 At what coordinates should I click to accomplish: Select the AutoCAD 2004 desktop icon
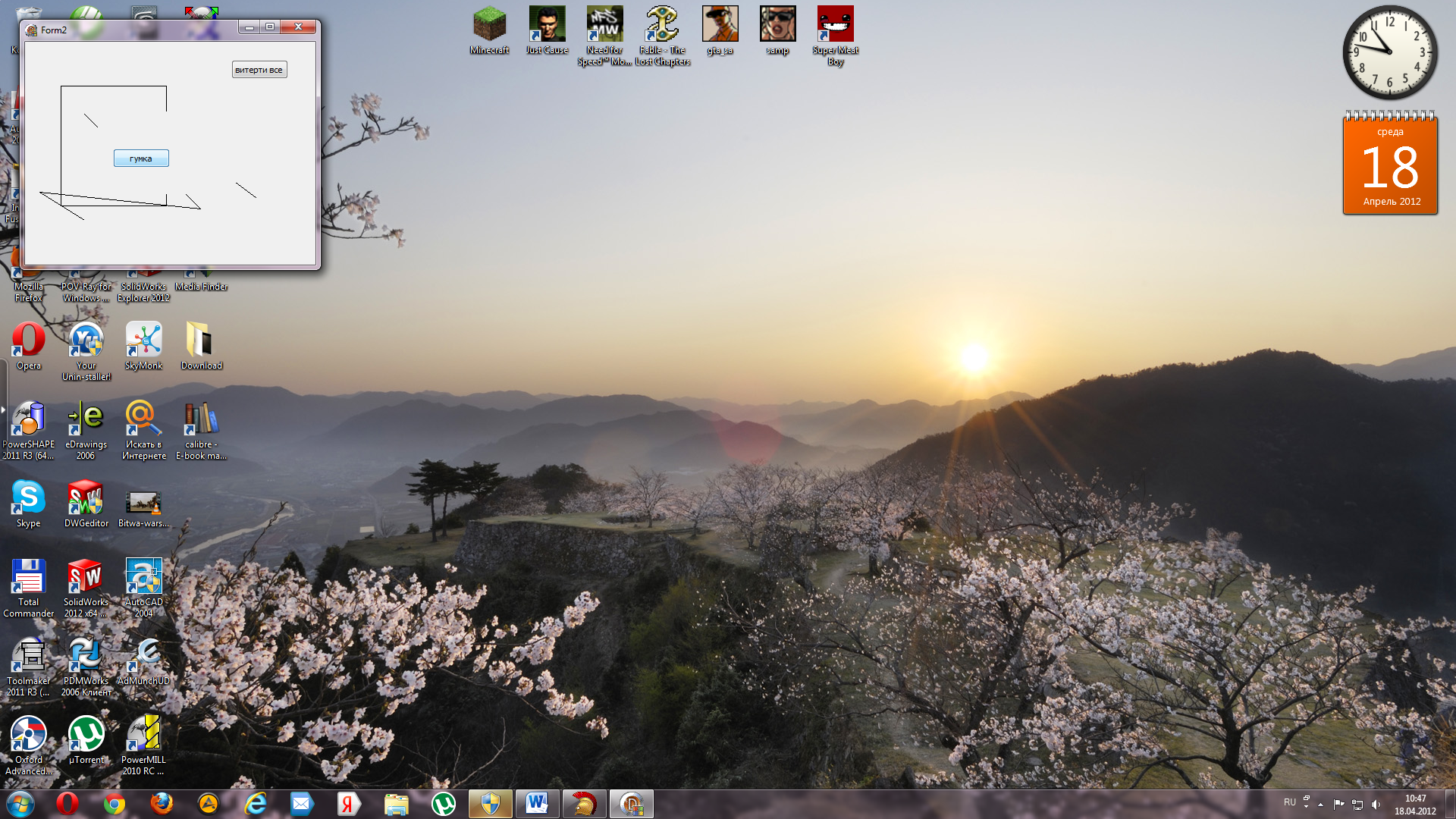143,588
